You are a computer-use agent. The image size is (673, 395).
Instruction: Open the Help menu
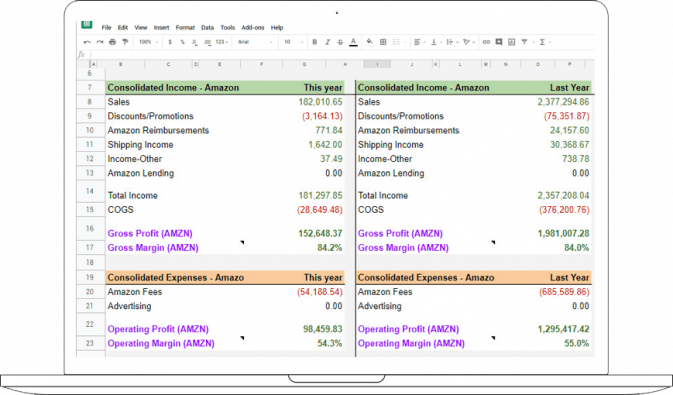(x=277, y=27)
